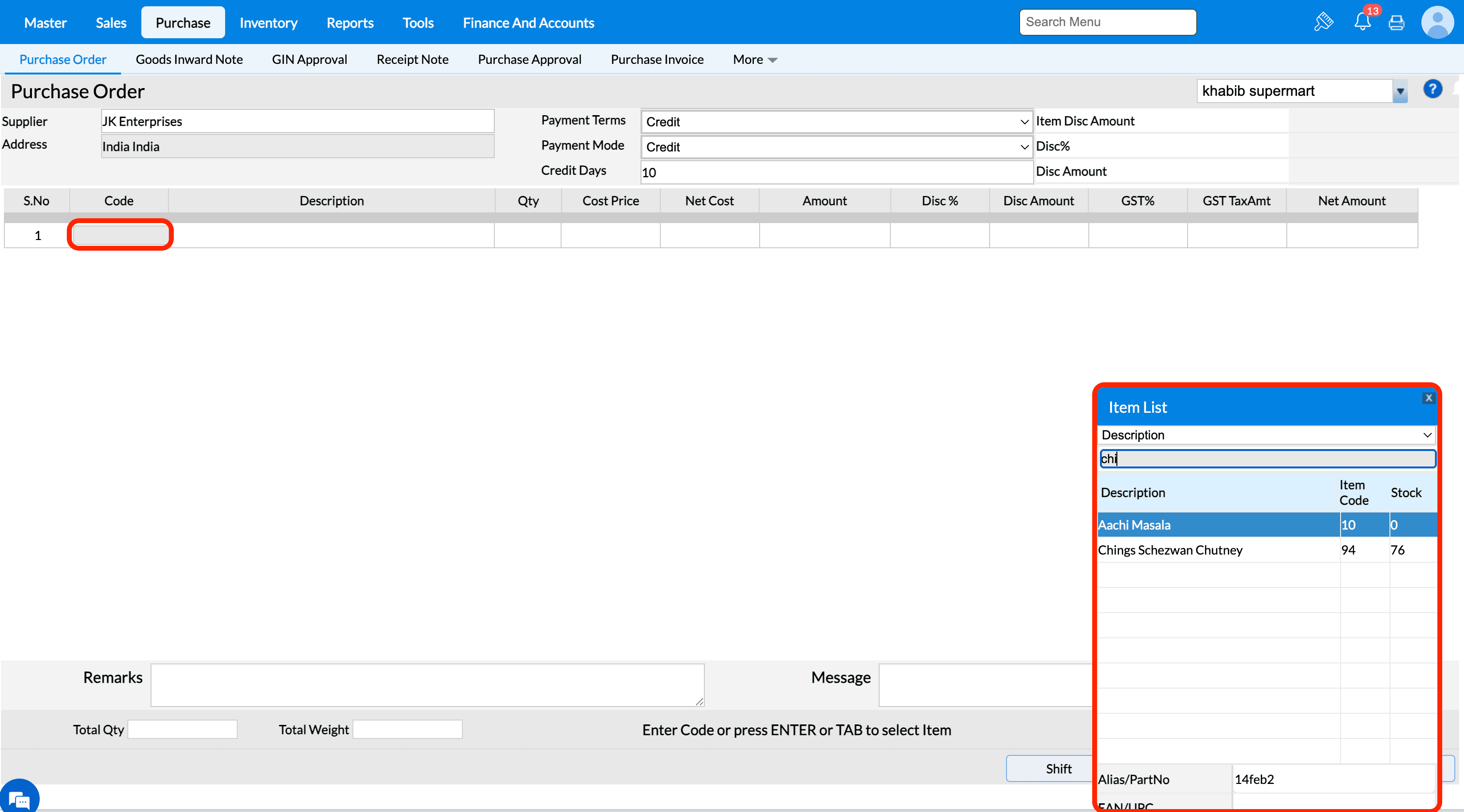Open the Inventory menu
Image resolution: width=1464 pixels, height=812 pixels.
tap(268, 23)
